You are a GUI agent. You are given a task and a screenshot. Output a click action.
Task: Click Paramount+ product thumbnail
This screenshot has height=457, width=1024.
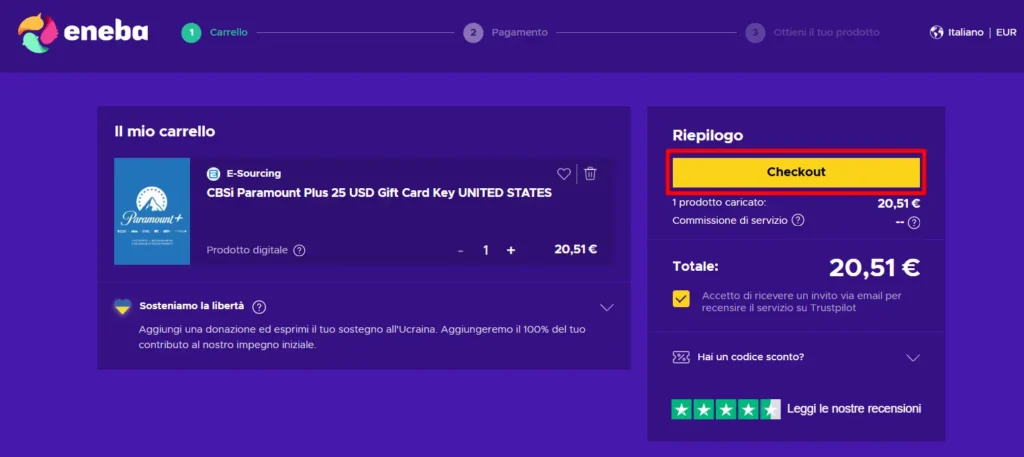pyautogui.click(x=152, y=212)
